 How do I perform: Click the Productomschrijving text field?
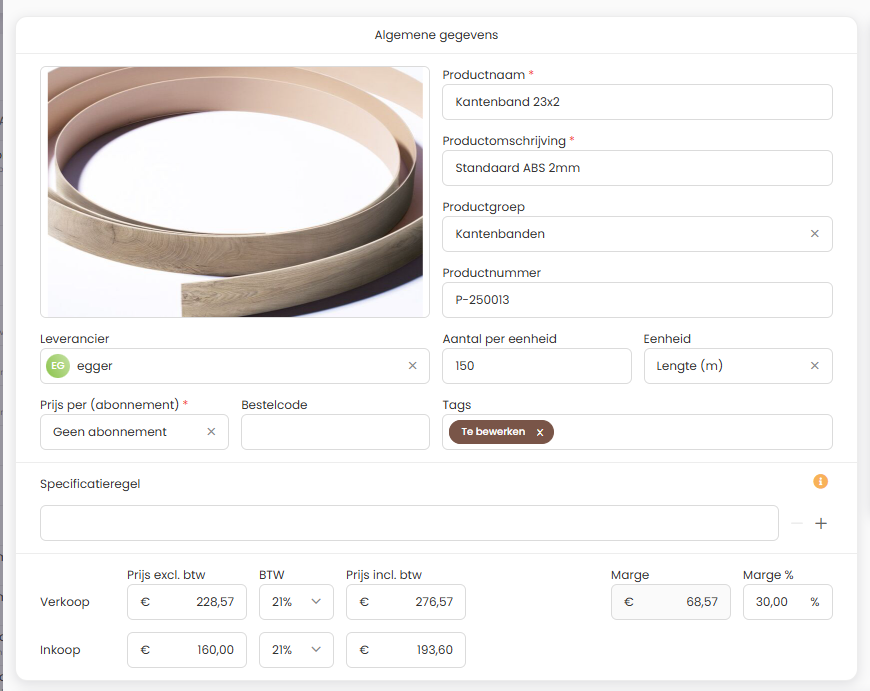coord(637,168)
